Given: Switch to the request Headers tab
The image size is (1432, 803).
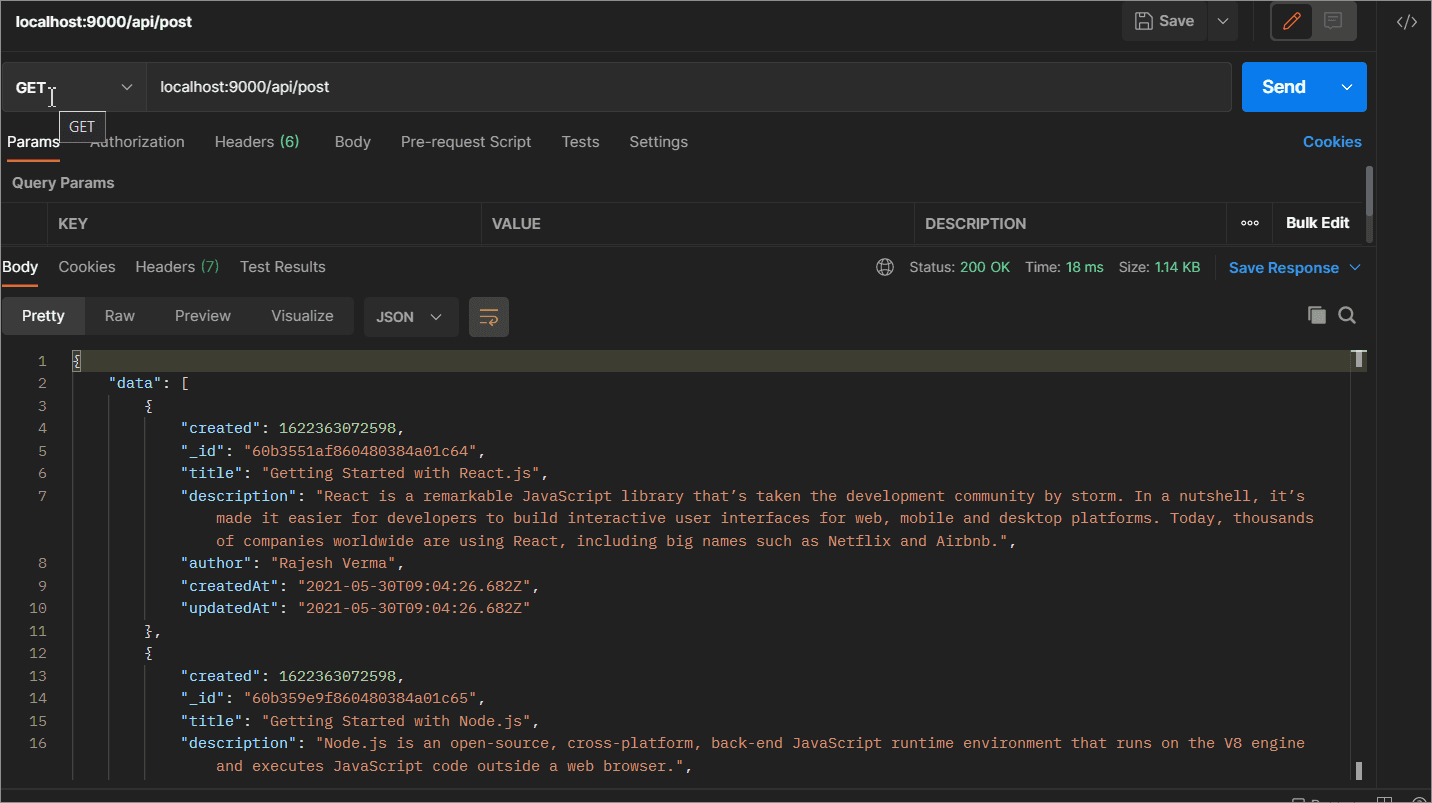Looking at the screenshot, I should tap(256, 142).
